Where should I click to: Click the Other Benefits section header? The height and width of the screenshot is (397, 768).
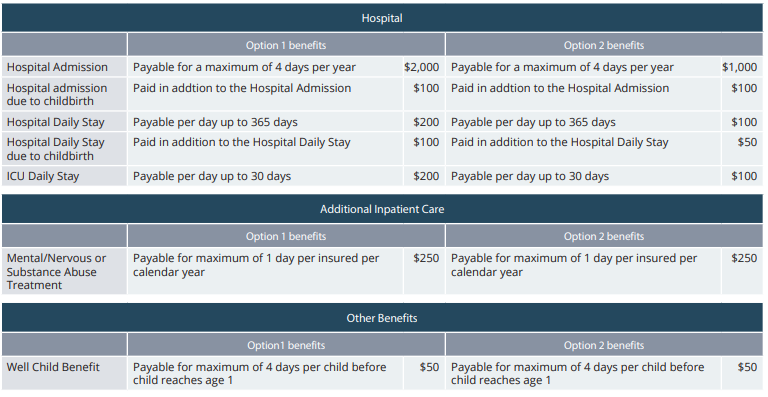382,318
